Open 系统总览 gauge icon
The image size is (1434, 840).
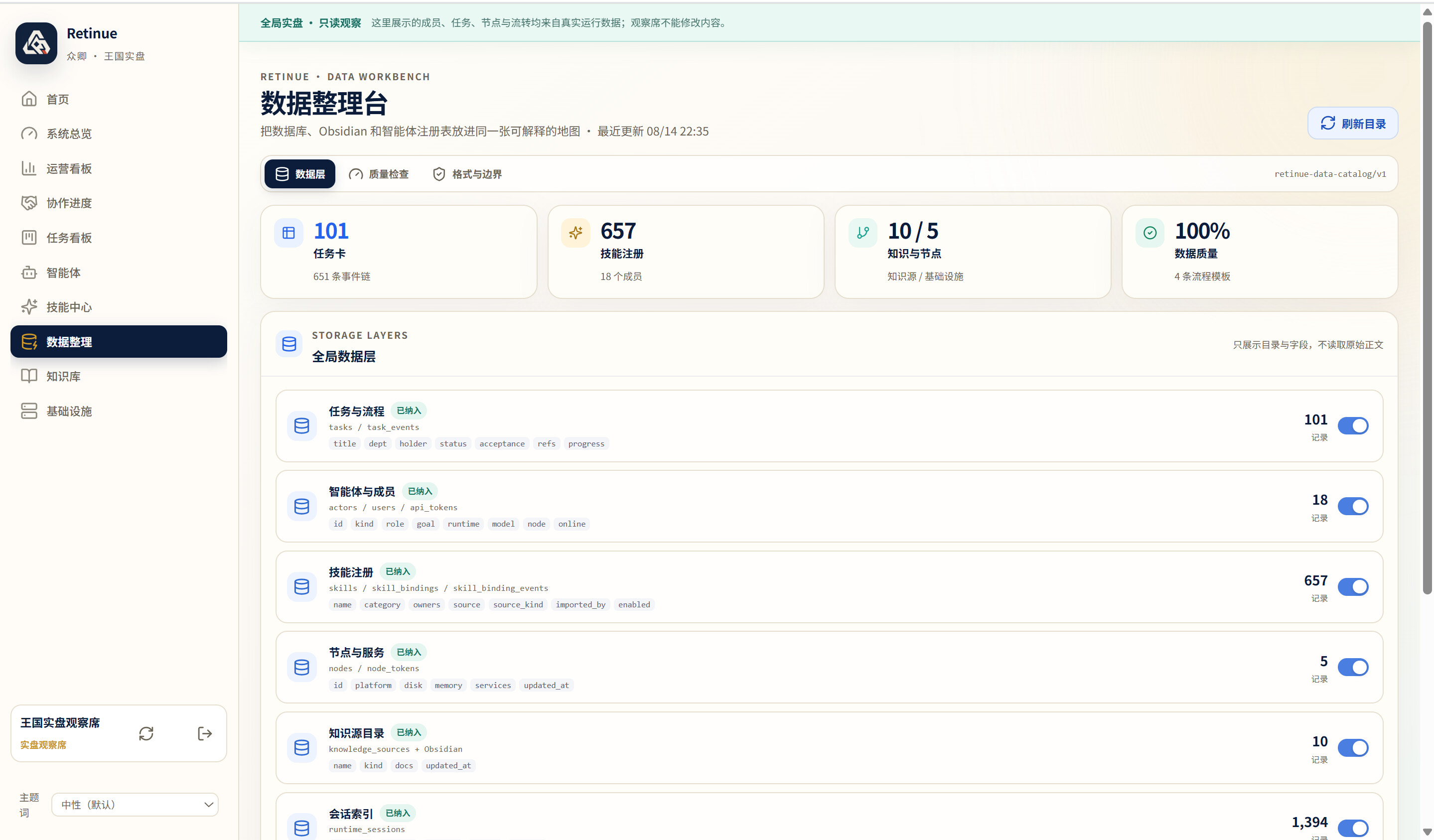click(x=29, y=134)
